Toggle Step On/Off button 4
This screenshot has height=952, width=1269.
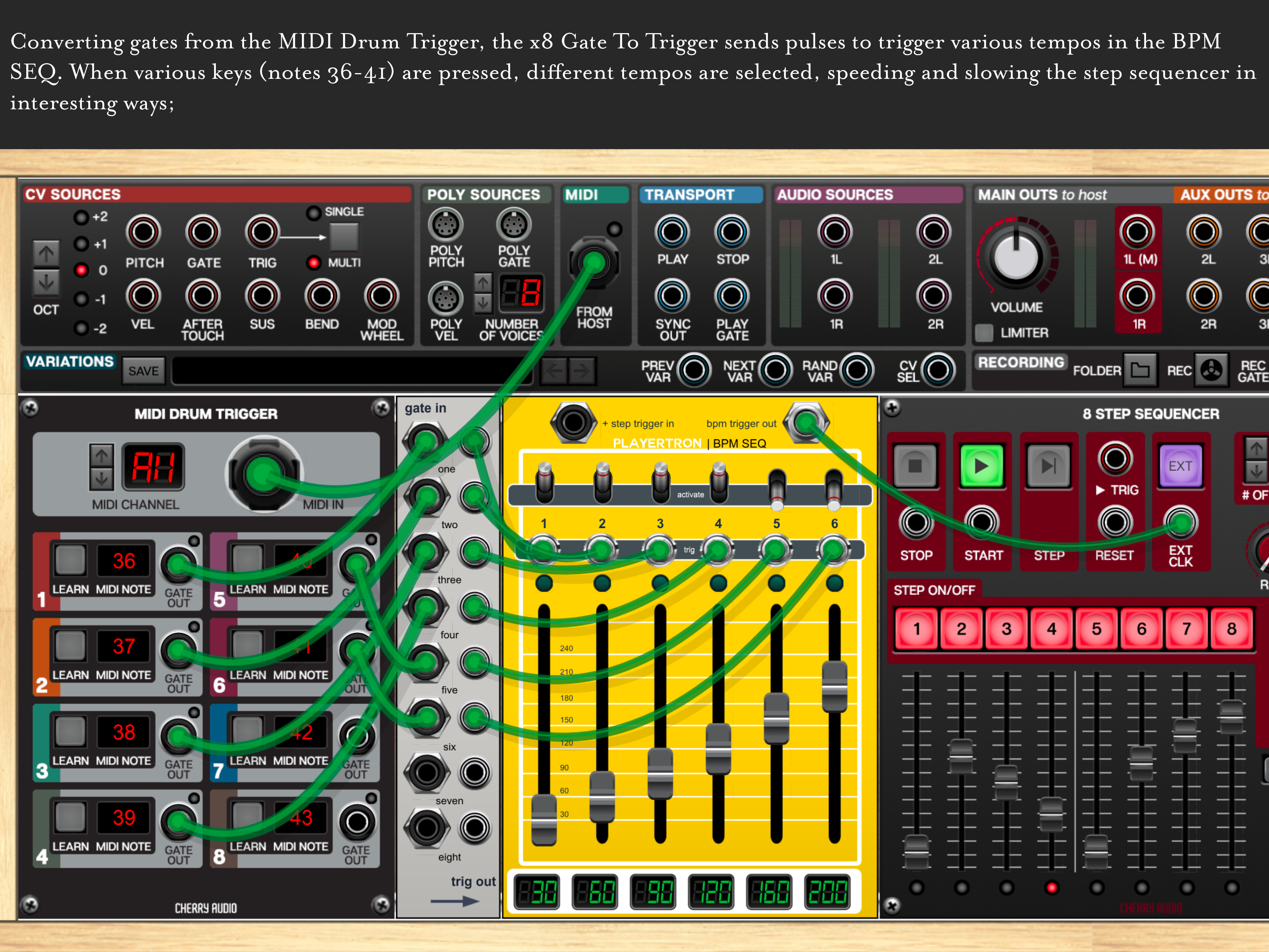(x=1051, y=629)
